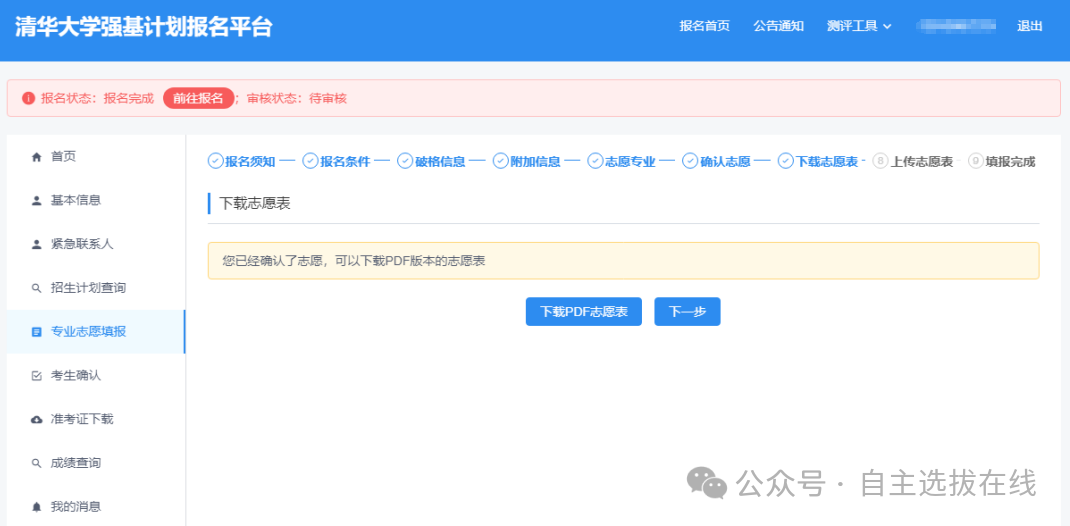The height and width of the screenshot is (526, 1070).
Task: Click the form icon beside 专业志愿填报
Action: click(x=37, y=332)
